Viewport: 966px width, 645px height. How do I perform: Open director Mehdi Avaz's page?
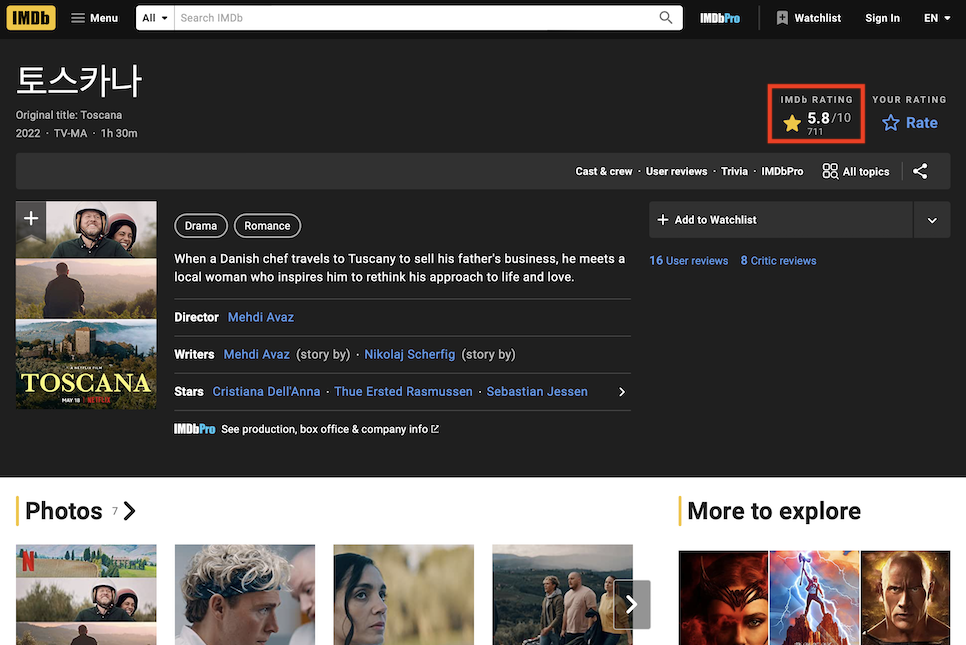coord(261,317)
